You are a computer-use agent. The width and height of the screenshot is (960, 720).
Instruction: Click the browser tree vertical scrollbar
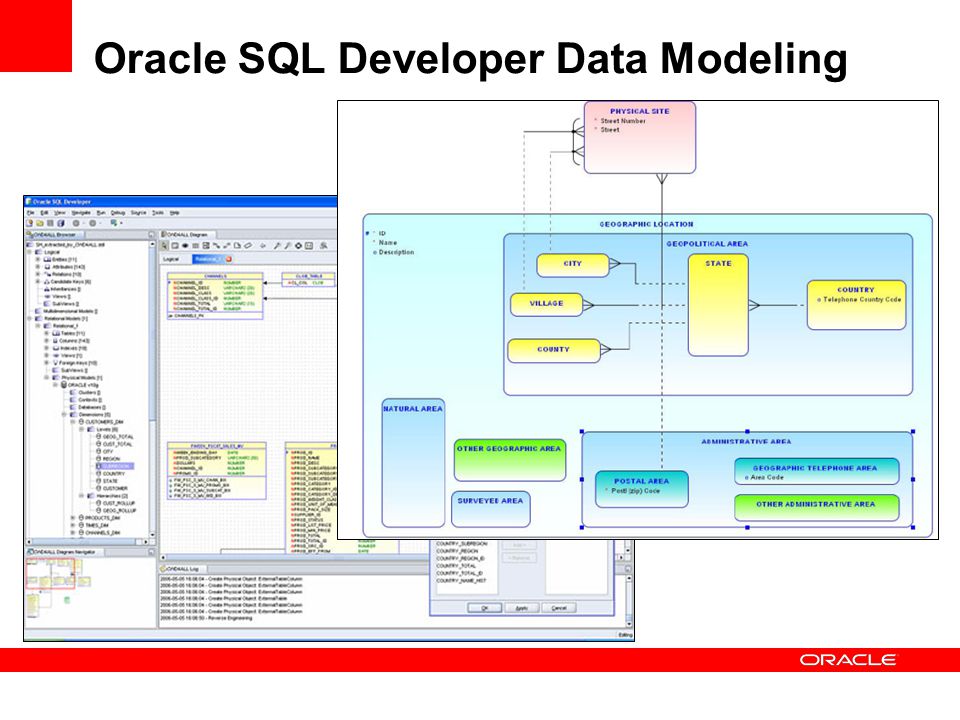click(152, 389)
